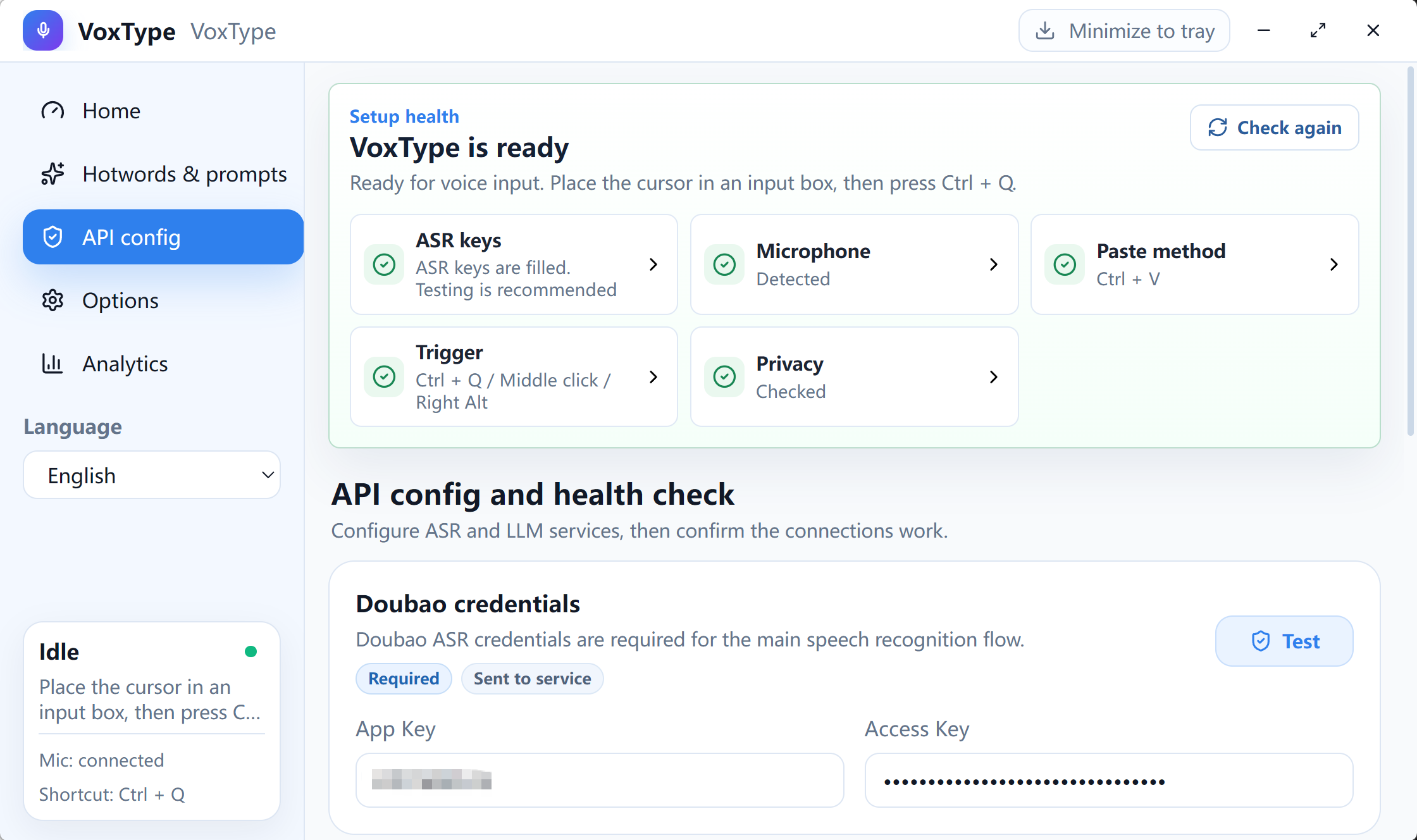Click the Options gear icon
The height and width of the screenshot is (840, 1417).
pos(53,300)
